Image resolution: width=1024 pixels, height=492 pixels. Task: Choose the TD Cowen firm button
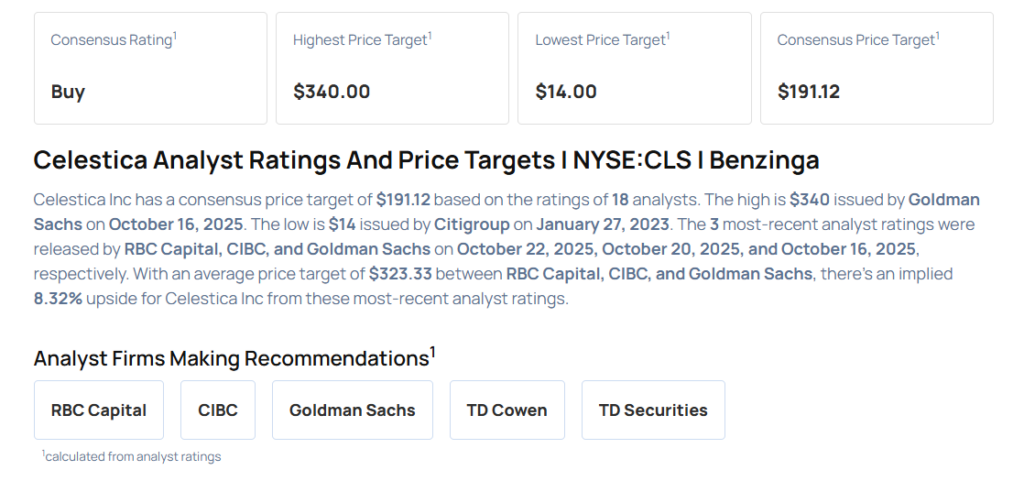(507, 410)
